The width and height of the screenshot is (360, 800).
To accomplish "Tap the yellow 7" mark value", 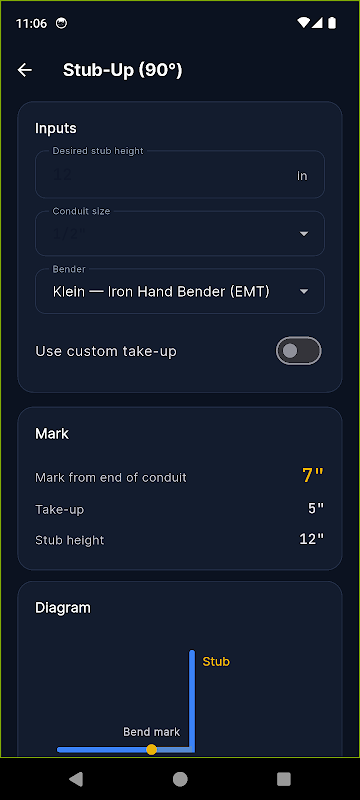I will [x=313, y=476].
